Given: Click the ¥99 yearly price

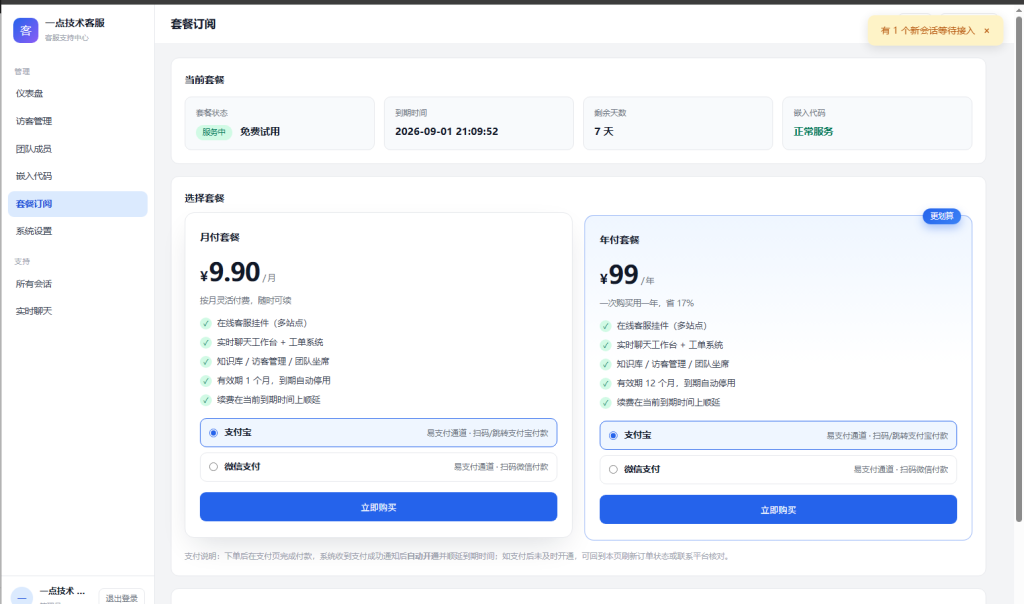Looking at the screenshot, I should click(x=619, y=274).
